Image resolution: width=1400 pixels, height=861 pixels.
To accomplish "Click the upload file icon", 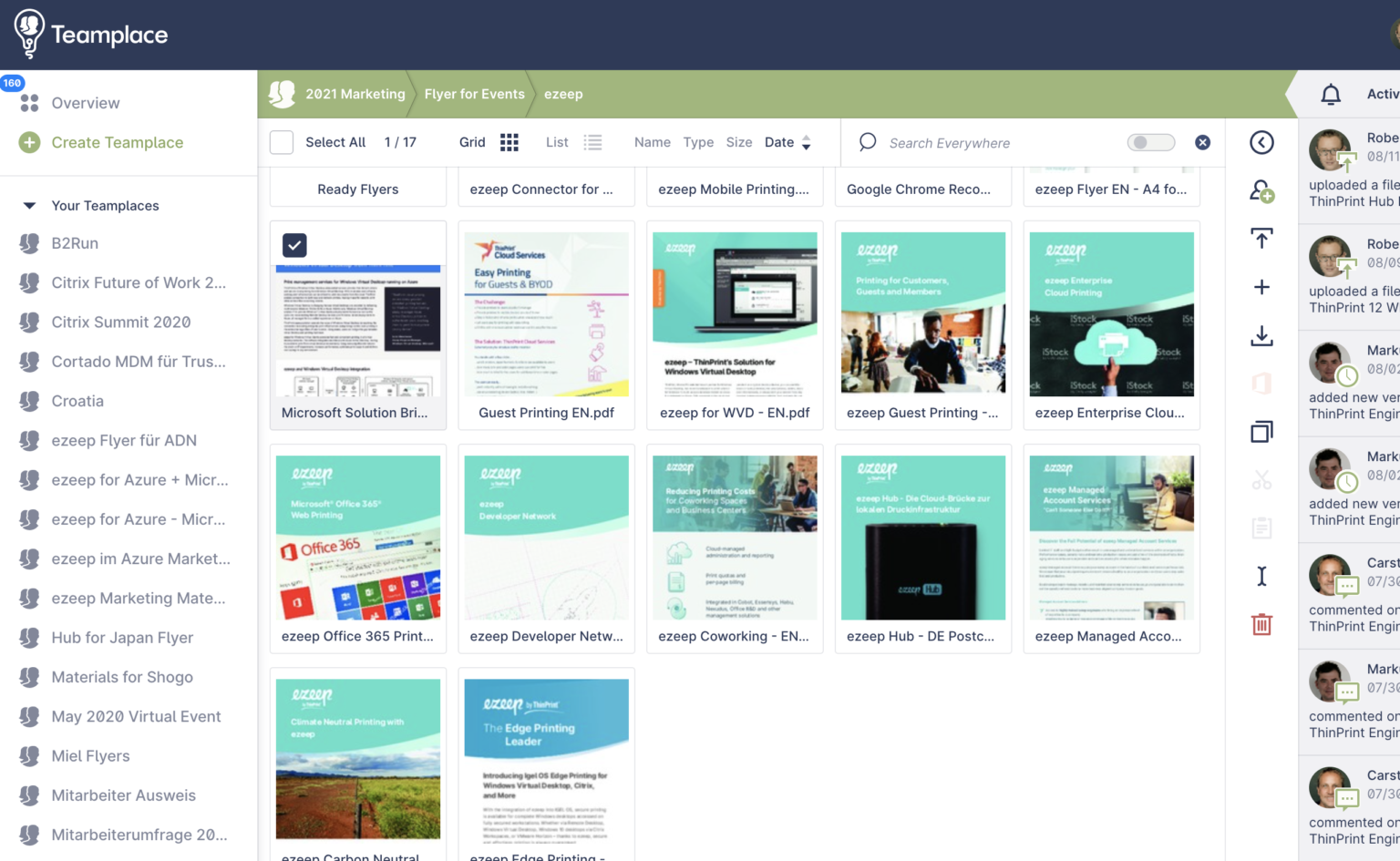I will click(1261, 238).
